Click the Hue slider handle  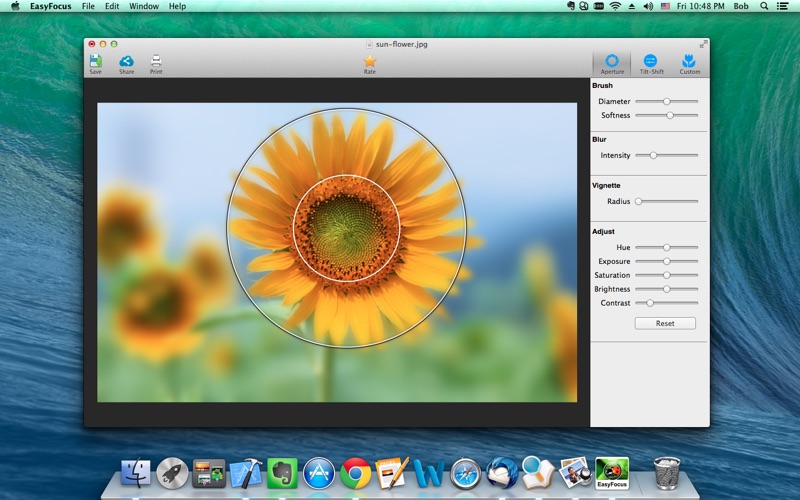click(x=666, y=247)
